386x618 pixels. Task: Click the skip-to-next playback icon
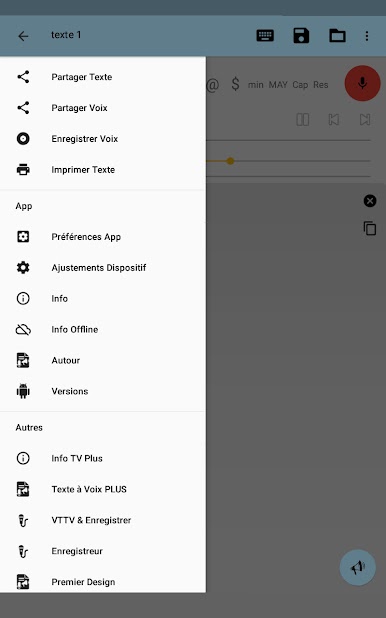(365, 119)
